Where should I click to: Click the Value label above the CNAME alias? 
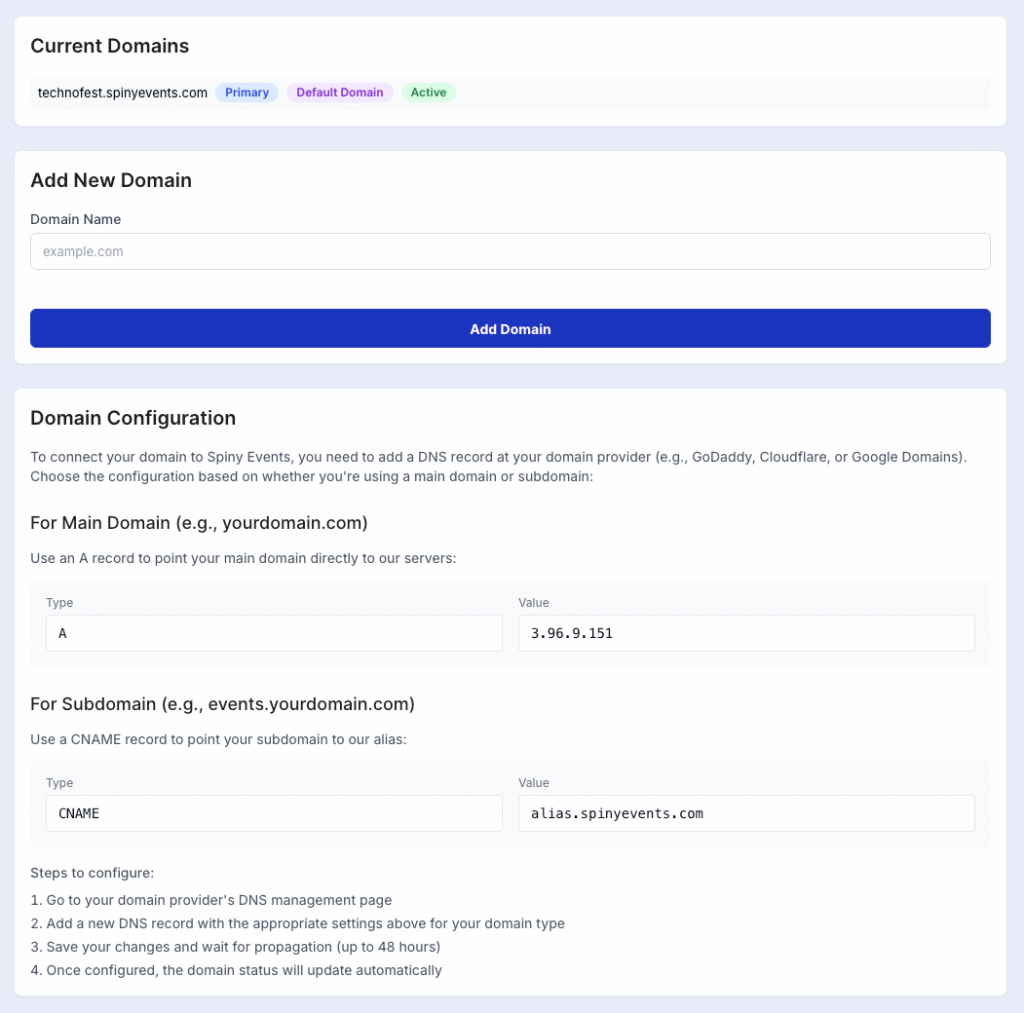(x=534, y=783)
